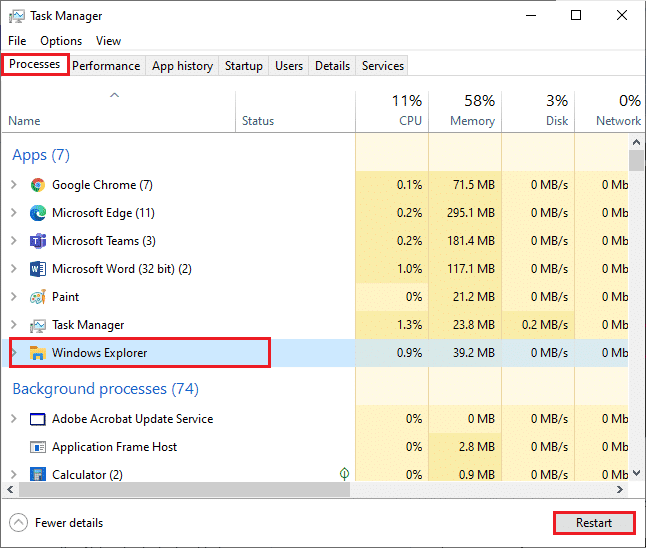Sort by the Memory column header
The image size is (646, 548).
click(x=465, y=111)
